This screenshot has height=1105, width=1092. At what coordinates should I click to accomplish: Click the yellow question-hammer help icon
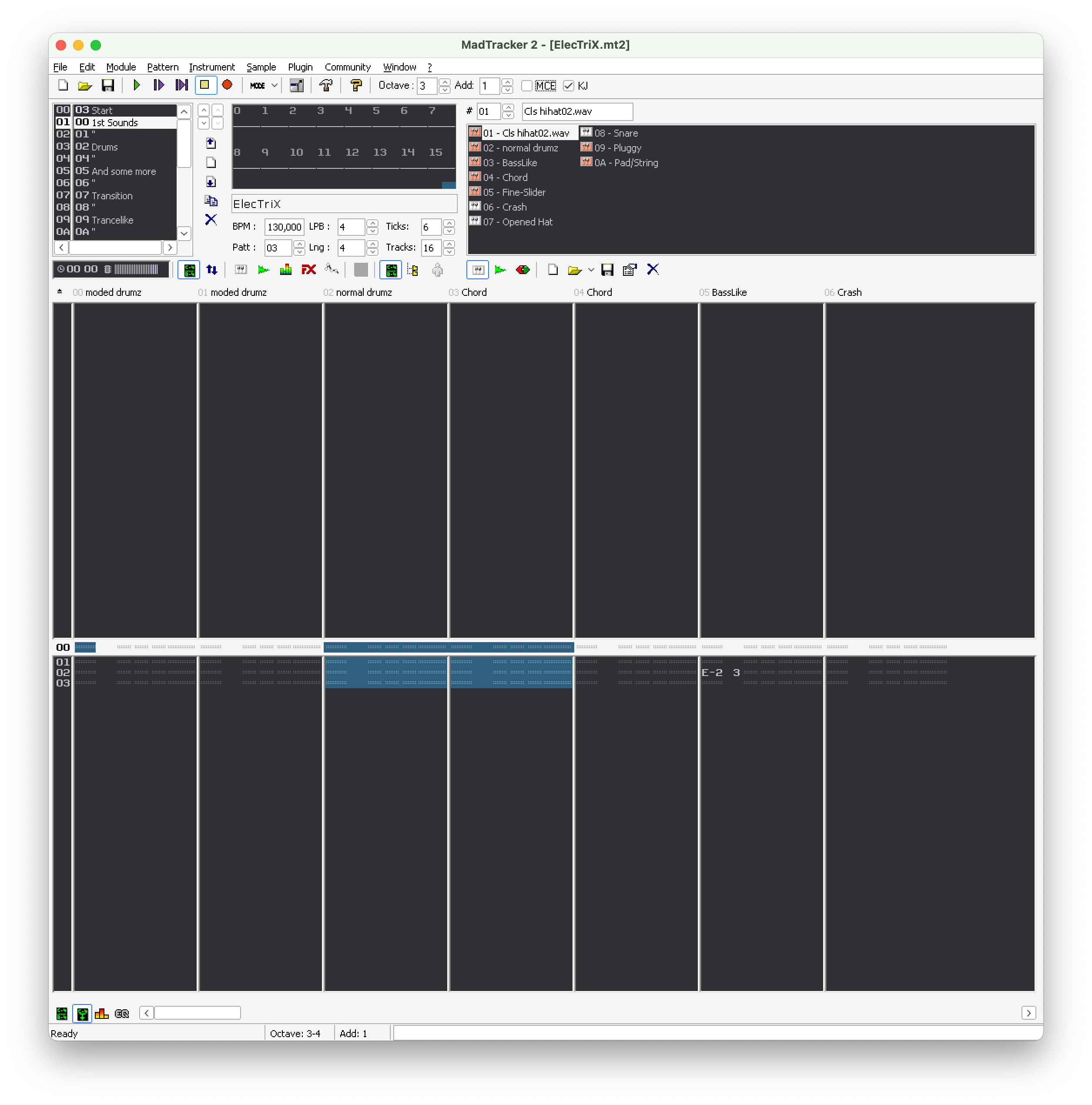tap(356, 86)
